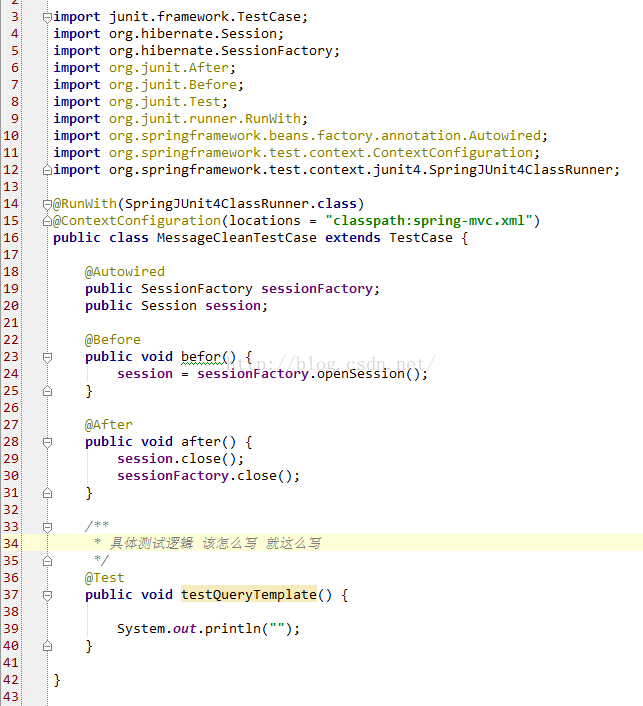The height and width of the screenshot is (706, 643).
Task: Click import org.junit.runner.RunWith; line
Action: click(x=181, y=119)
